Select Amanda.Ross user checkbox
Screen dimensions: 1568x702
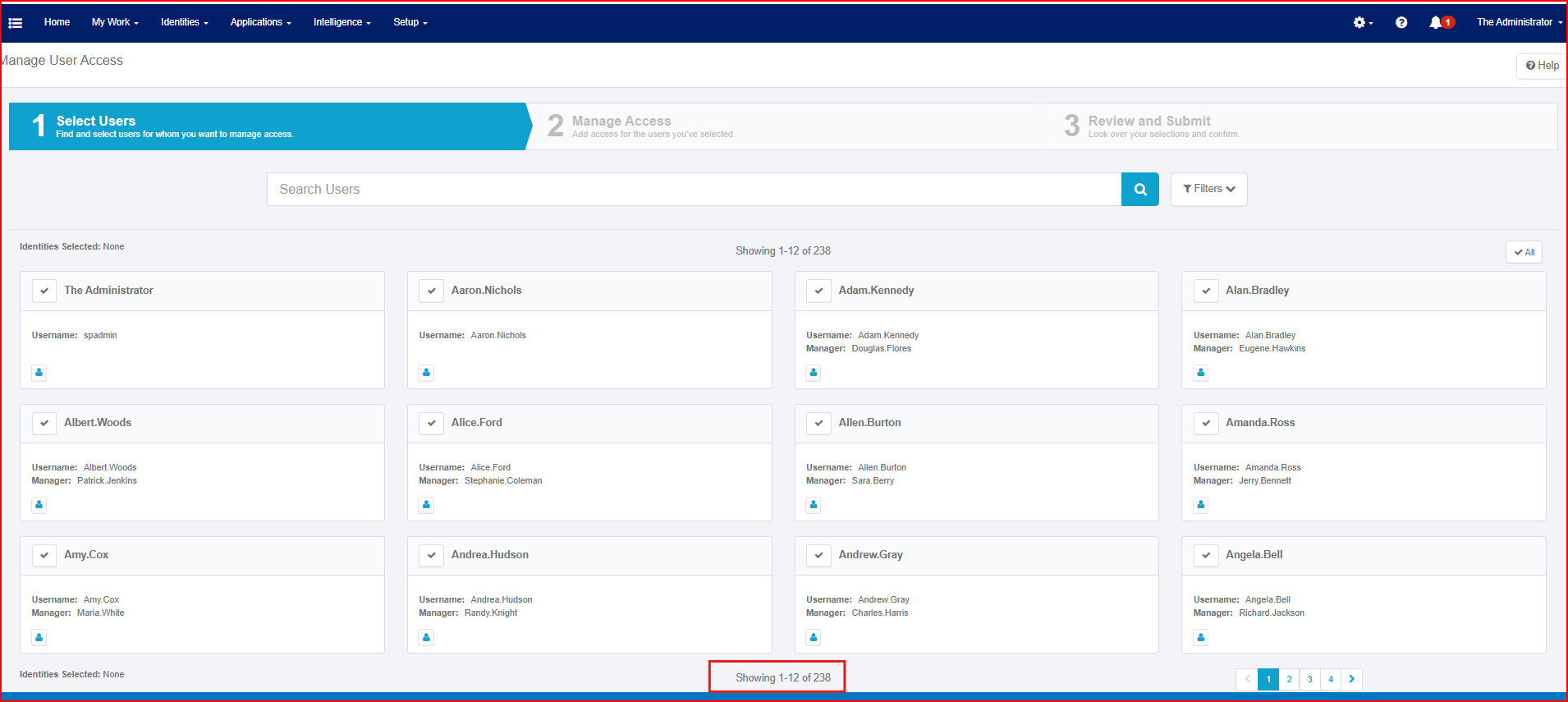[1206, 423]
